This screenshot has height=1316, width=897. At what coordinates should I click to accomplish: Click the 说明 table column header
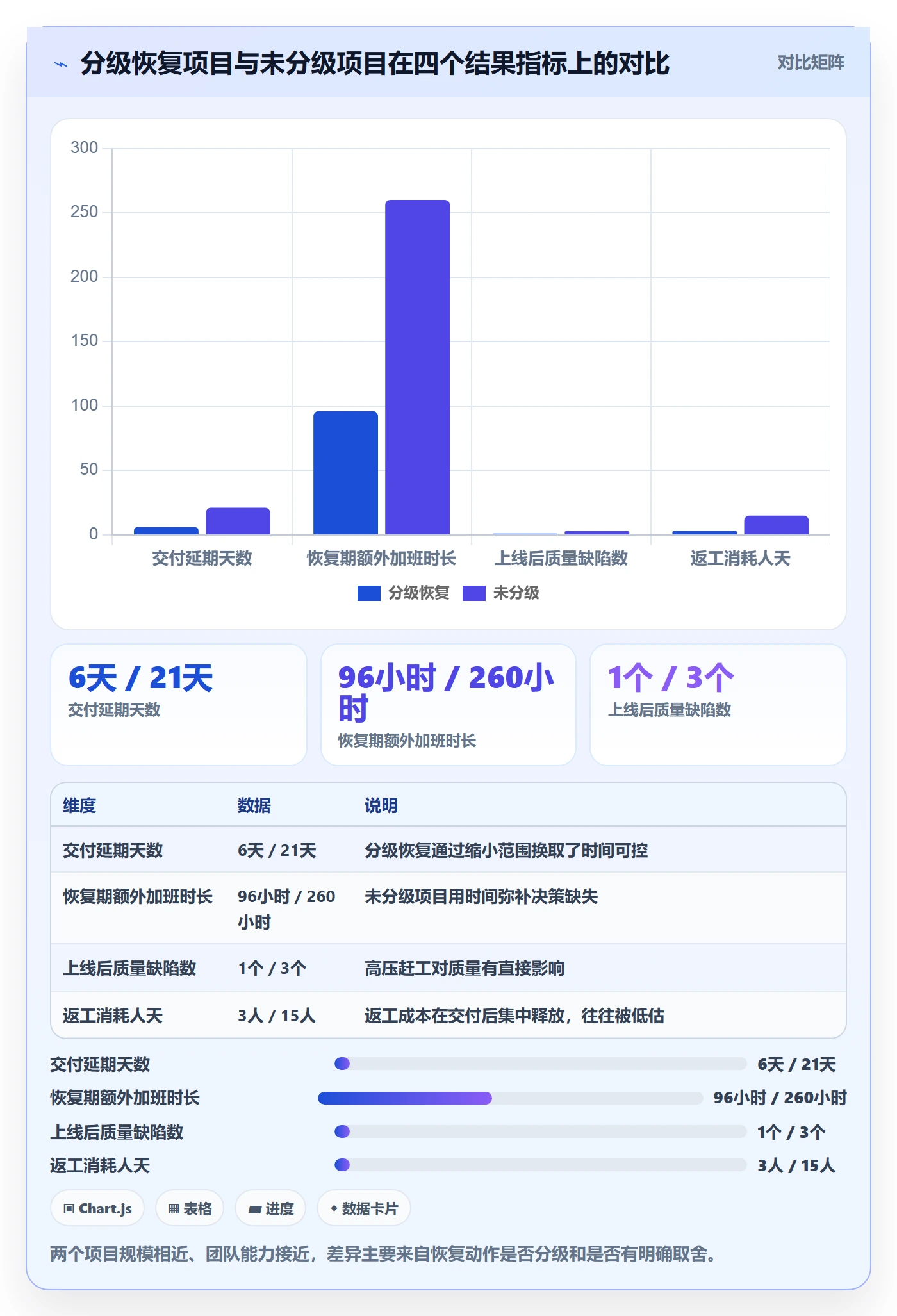coord(381,805)
